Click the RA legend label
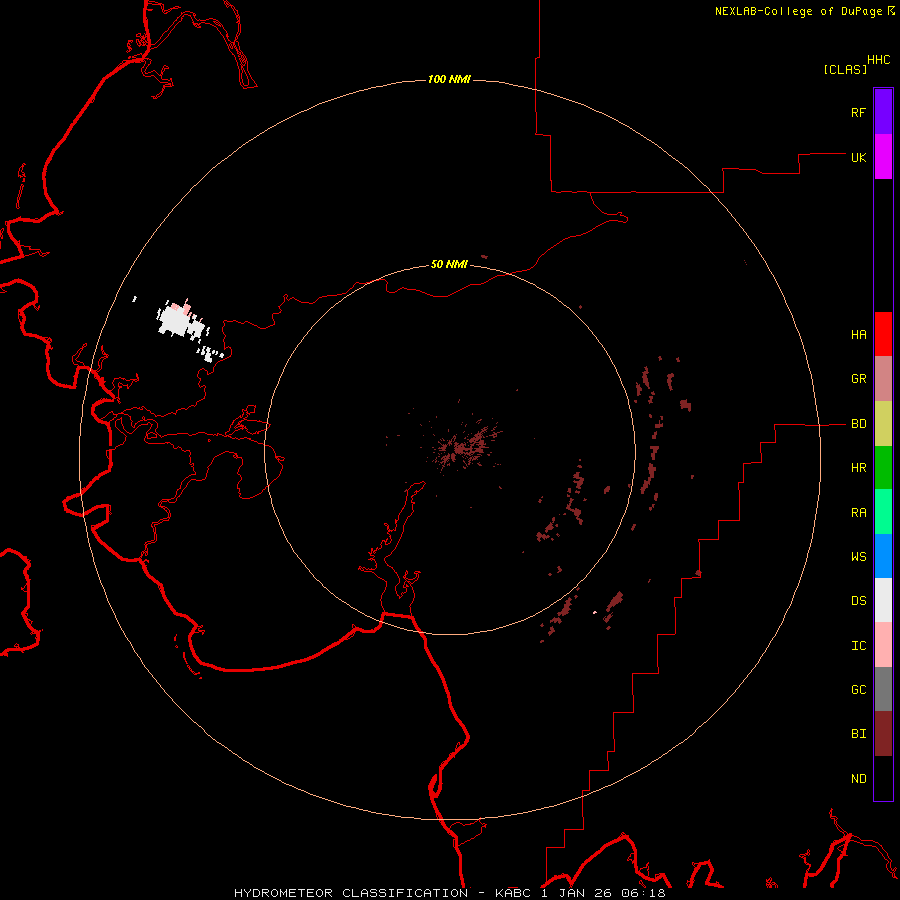 coord(858,513)
